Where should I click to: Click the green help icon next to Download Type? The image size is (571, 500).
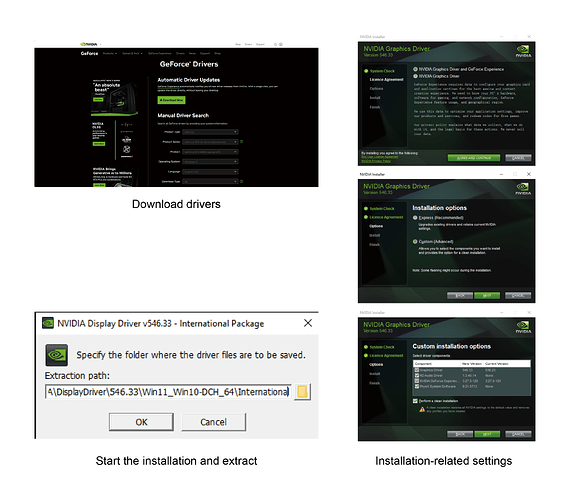click(241, 181)
